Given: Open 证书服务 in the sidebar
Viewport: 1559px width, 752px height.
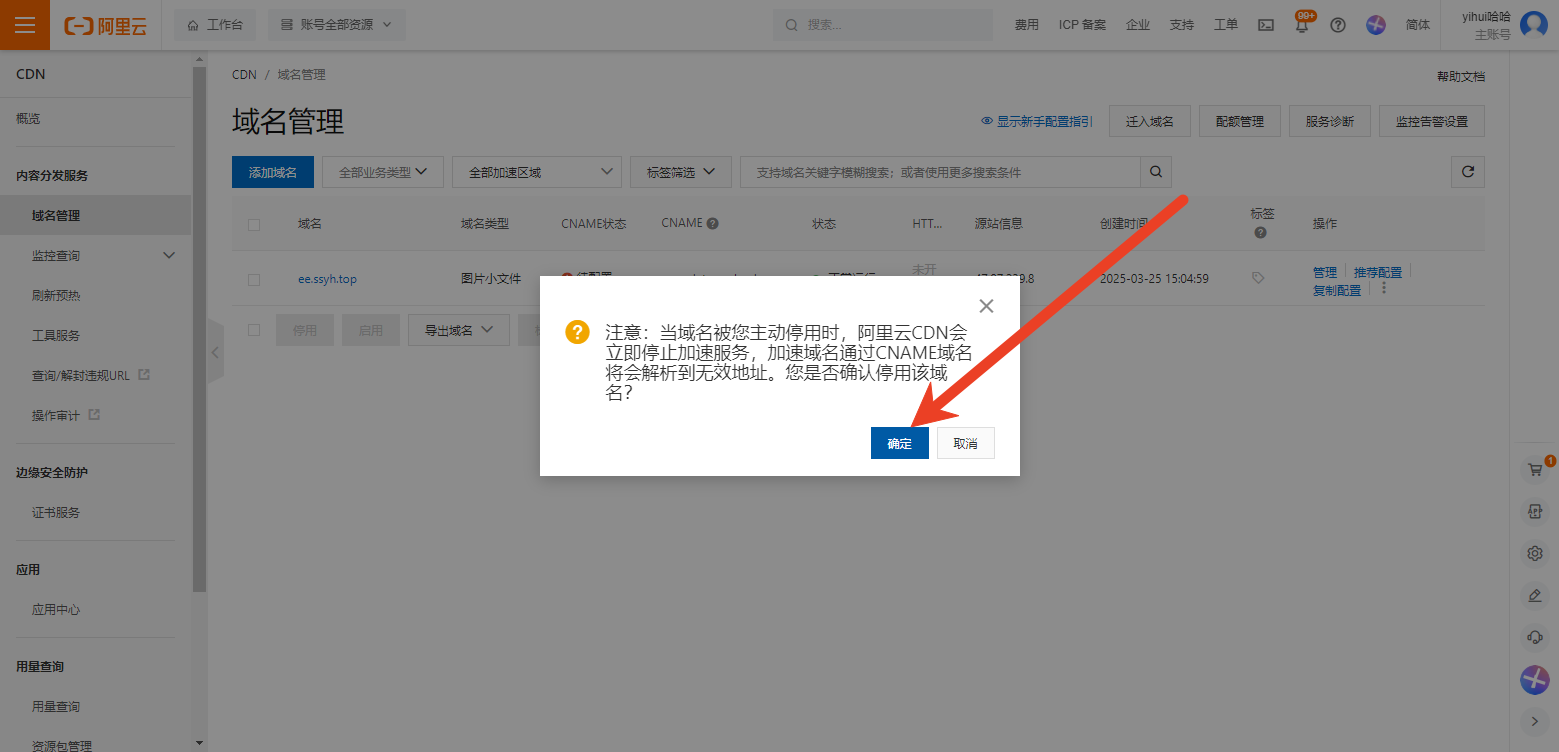Looking at the screenshot, I should point(56,512).
